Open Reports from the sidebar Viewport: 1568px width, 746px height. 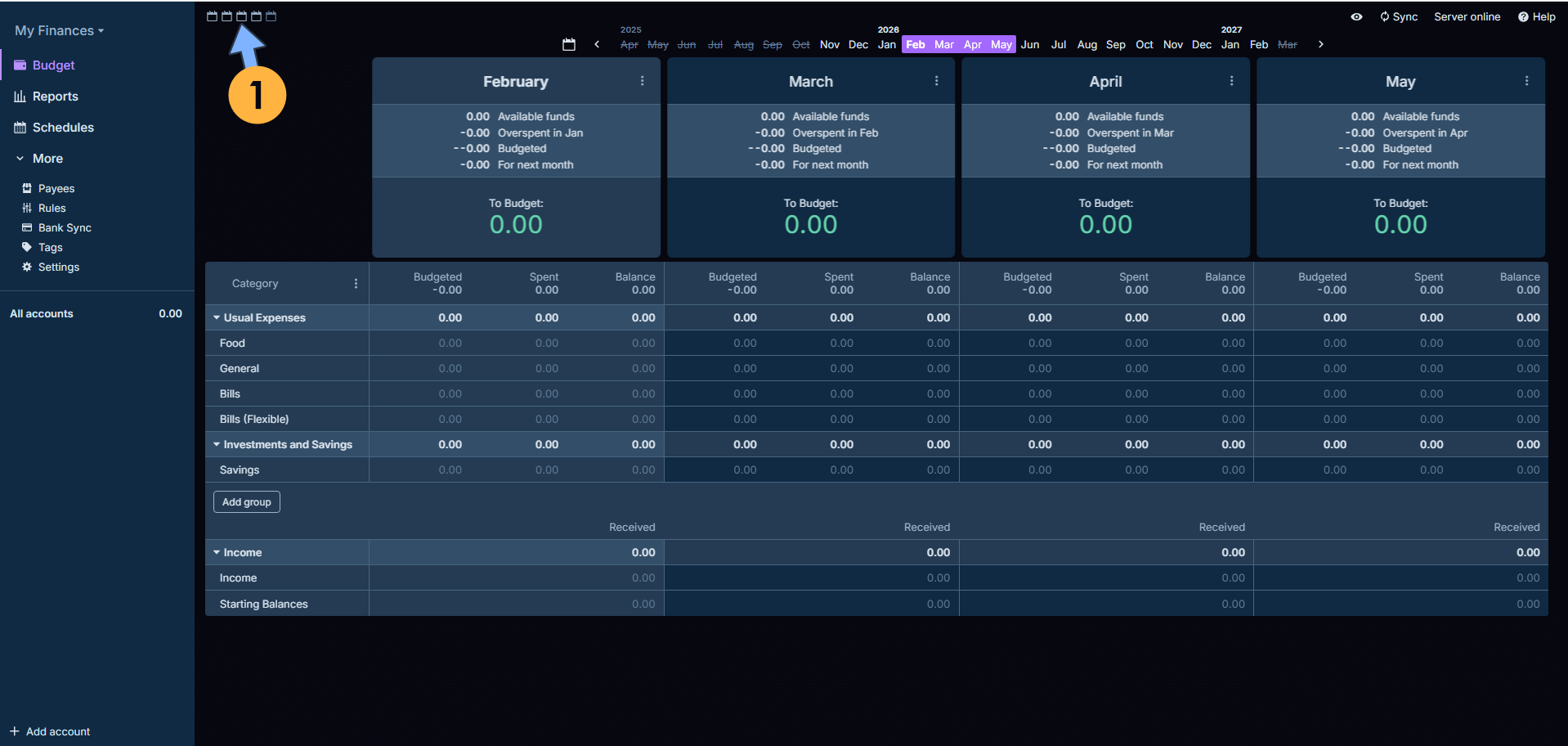[x=55, y=97]
